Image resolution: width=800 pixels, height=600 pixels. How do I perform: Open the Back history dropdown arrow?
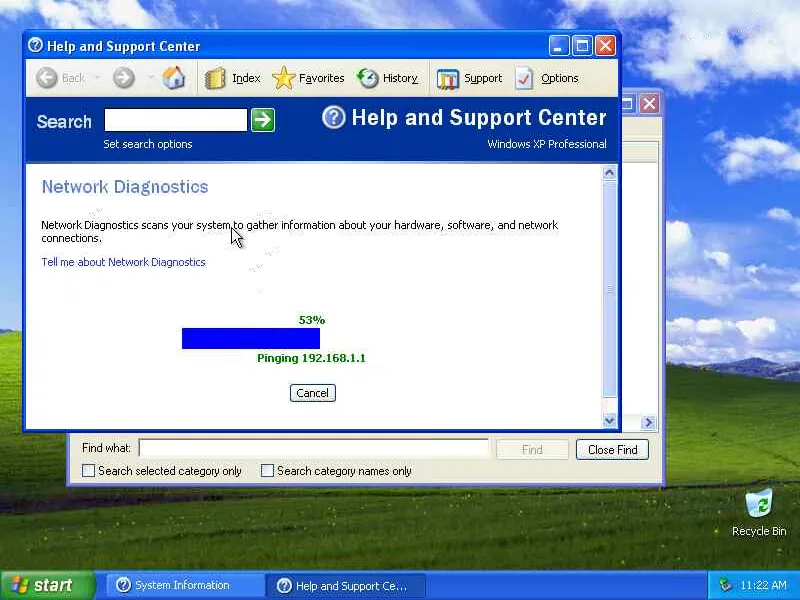97,78
